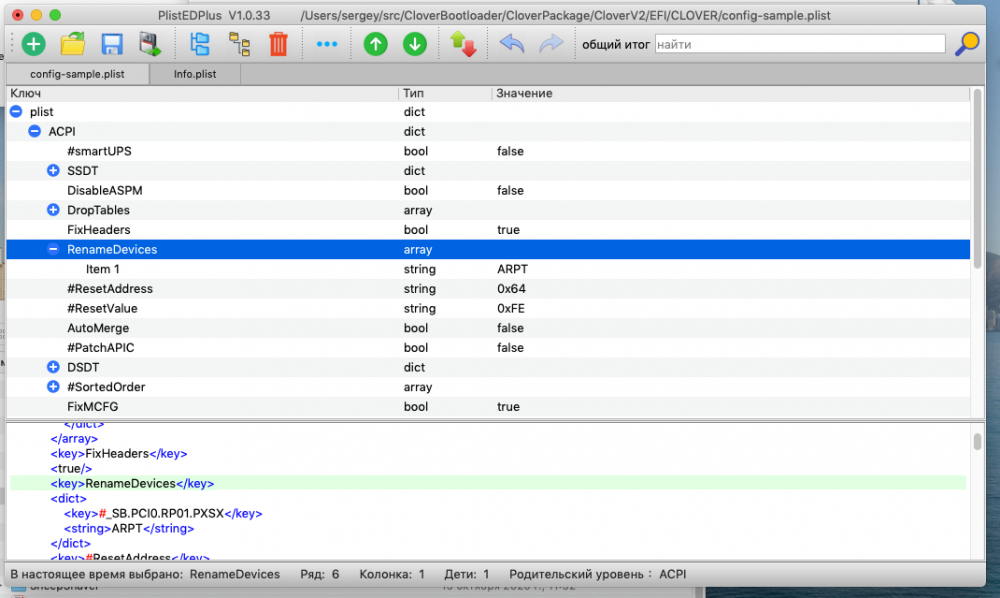Screen dimensions: 1000x598
Task: Expand the #SortedOrder array node
Action: pos(53,387)
